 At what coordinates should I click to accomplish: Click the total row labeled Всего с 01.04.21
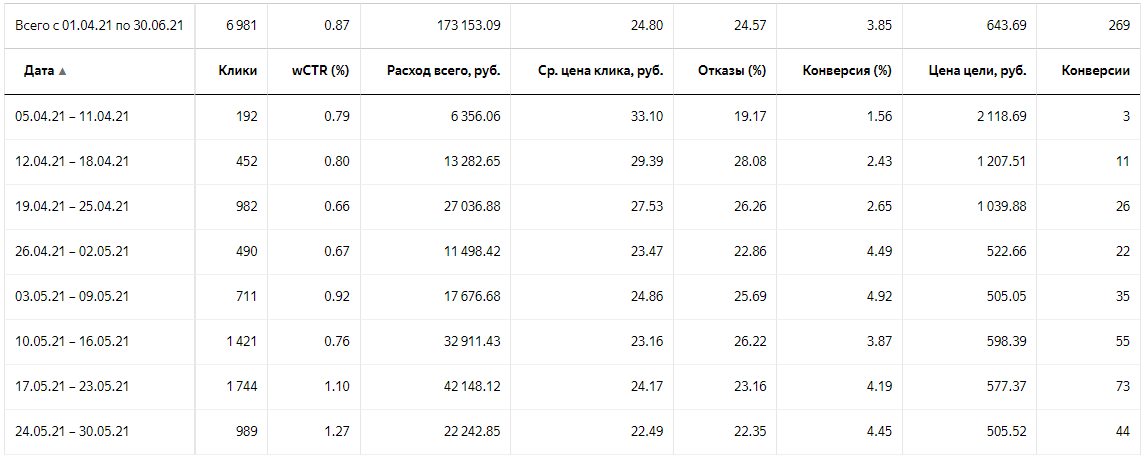pos(572,26)
